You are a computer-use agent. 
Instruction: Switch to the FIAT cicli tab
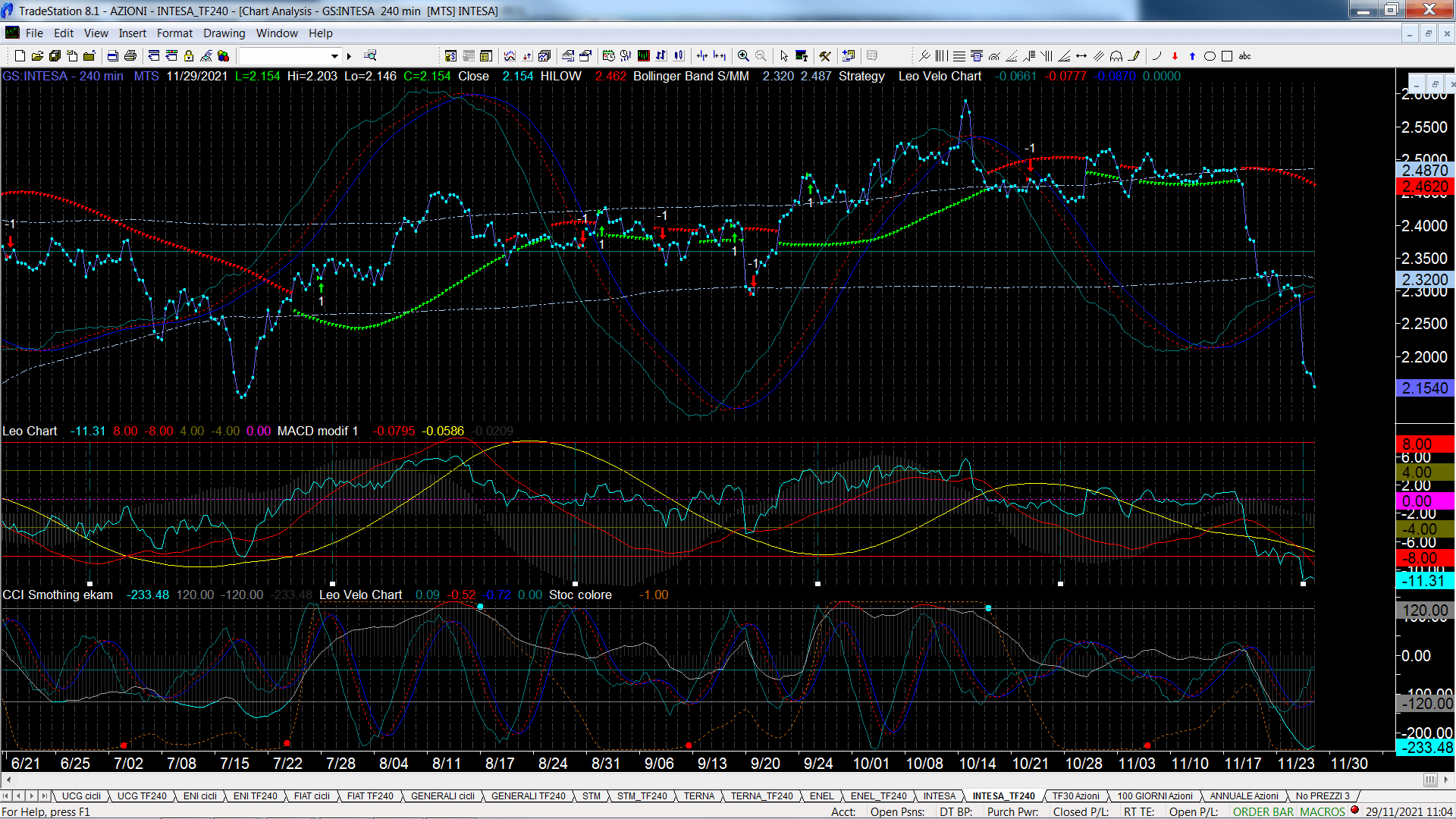tap(312, 796)
